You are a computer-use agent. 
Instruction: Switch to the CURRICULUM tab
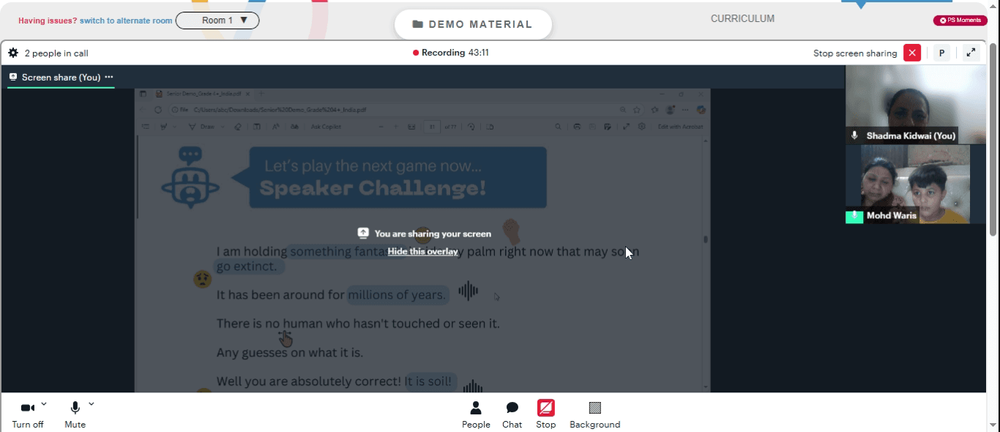click(x=742, y=19)
